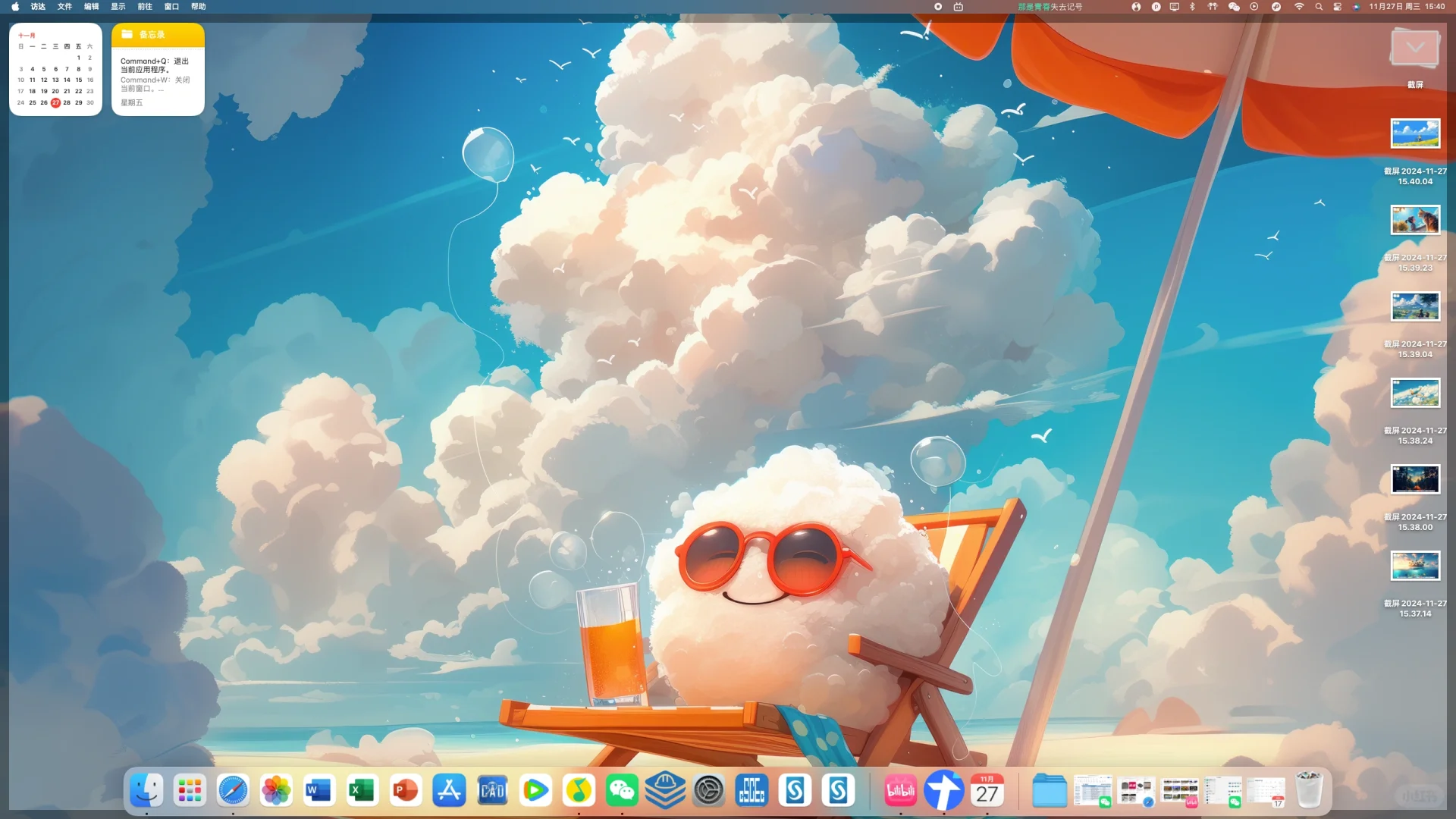Viewport: 1456px width, 819px height.
Task: Click the play circle icon in menu bar
Action: (x=1254, y=7)
